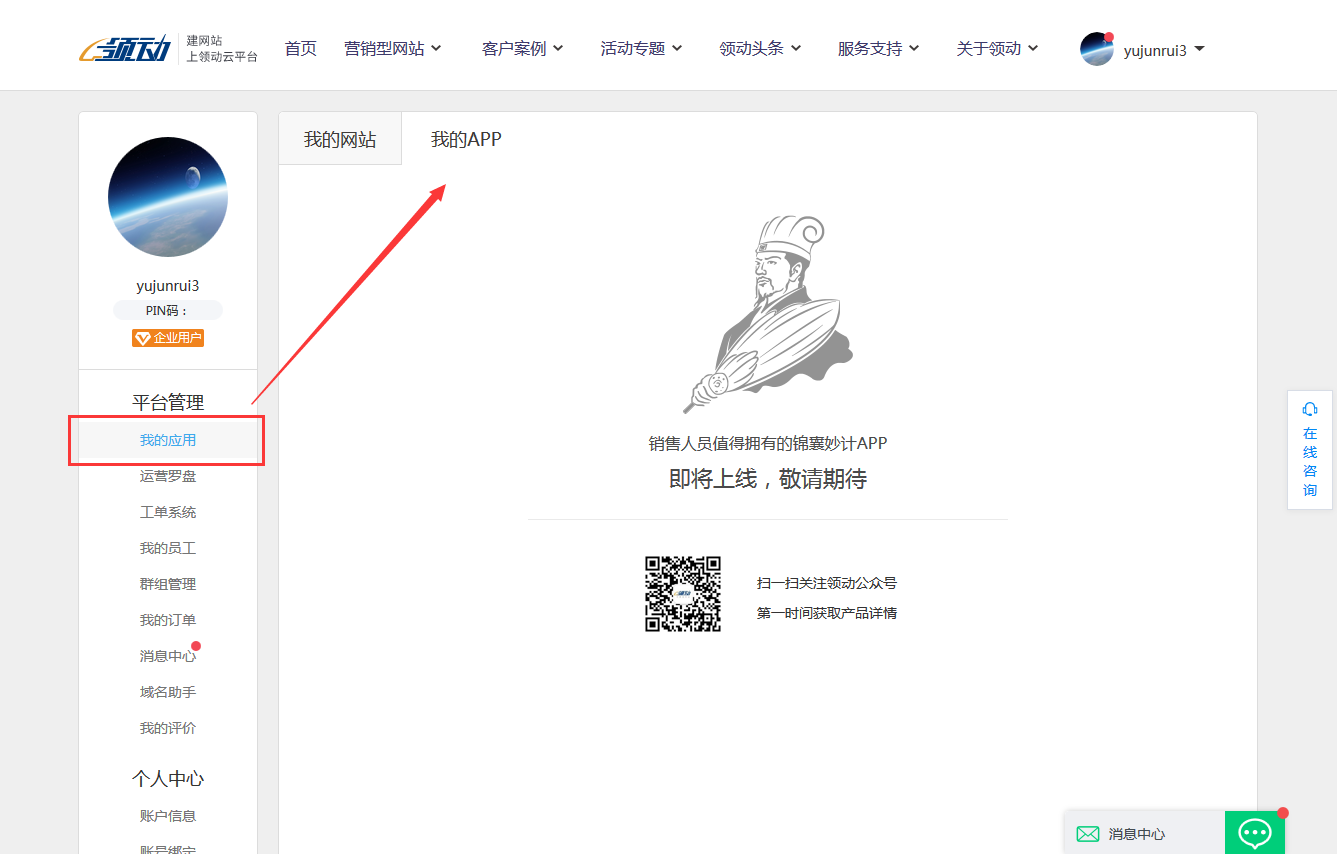Open the green chat bubble icon
The image size is (1337, 854).
tap(1255, 832)
